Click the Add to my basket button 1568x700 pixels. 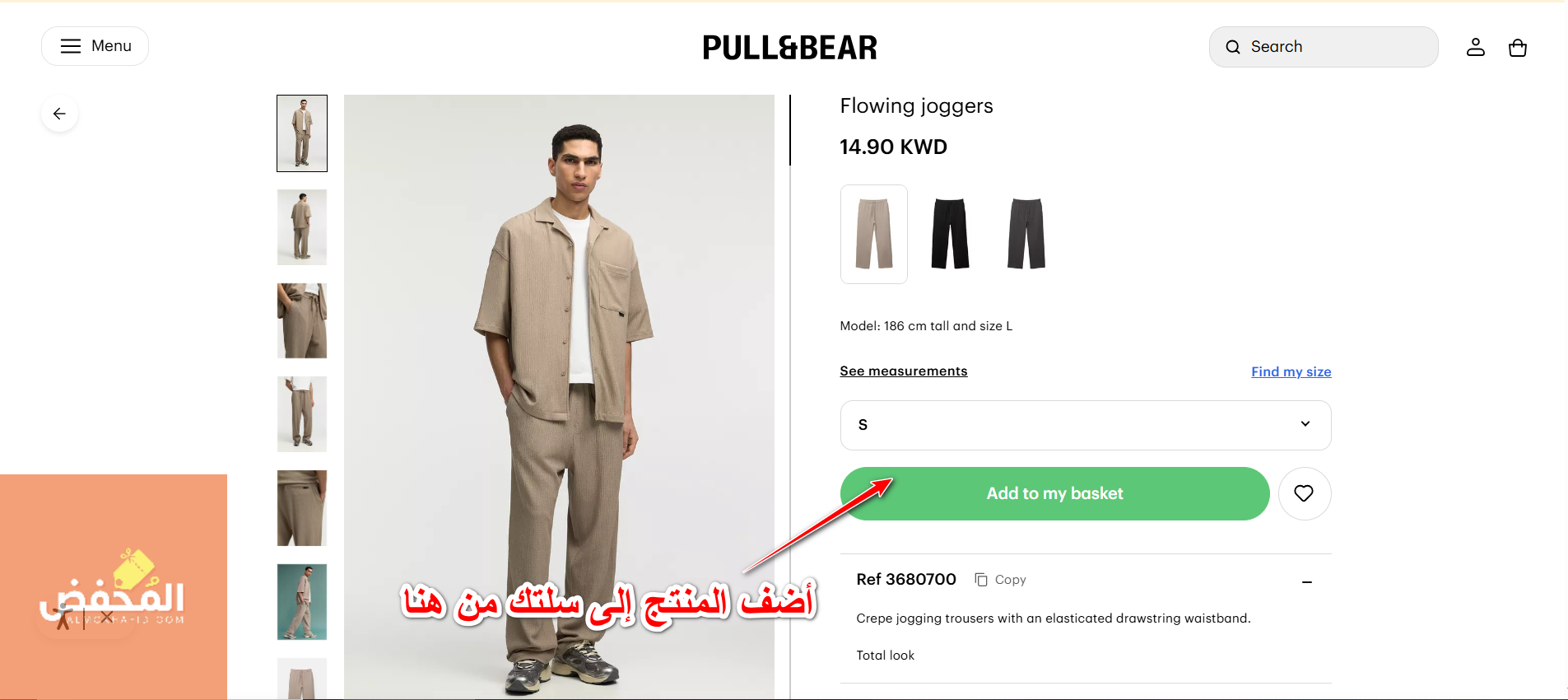point(1054,493)
